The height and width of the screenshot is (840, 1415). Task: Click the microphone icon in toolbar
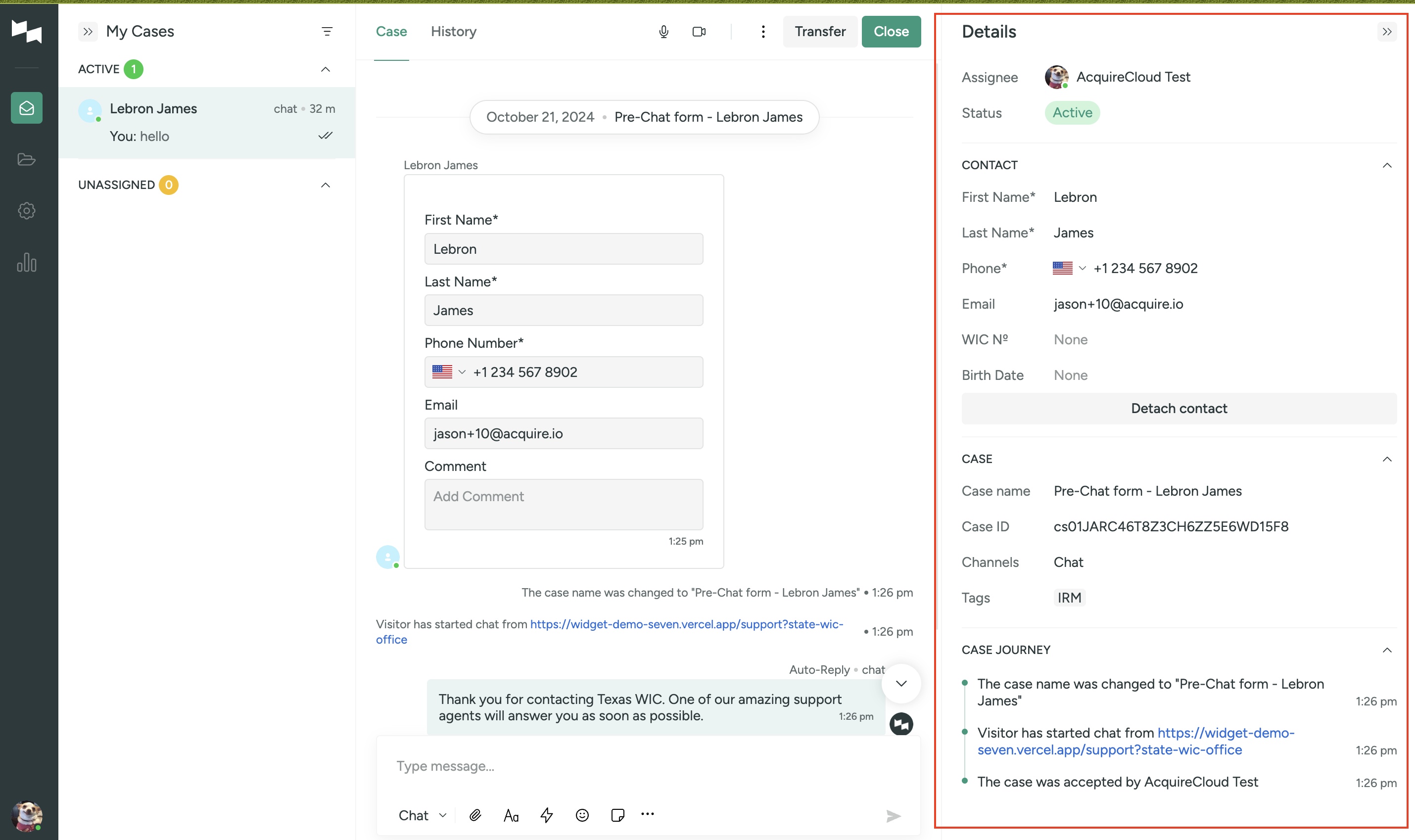click(663, 31)
